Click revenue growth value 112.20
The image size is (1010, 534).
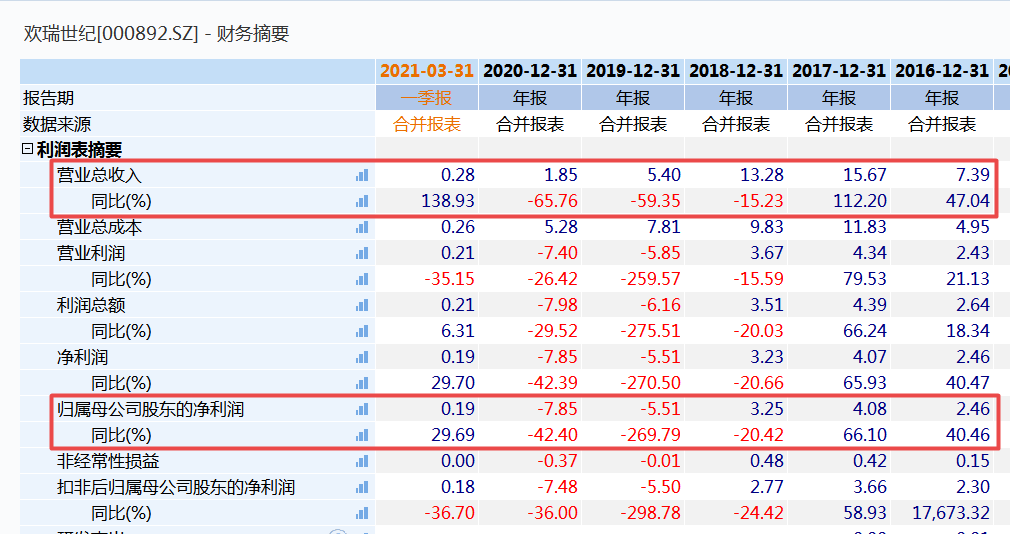point(860,201)
